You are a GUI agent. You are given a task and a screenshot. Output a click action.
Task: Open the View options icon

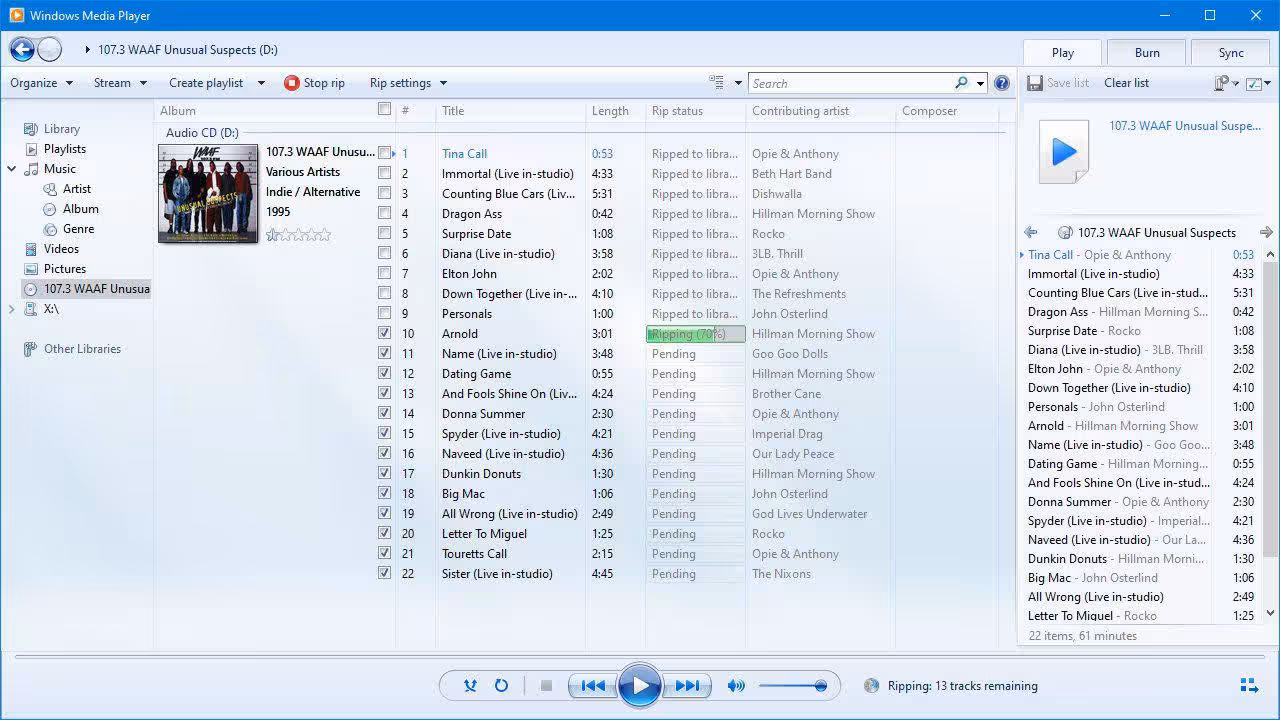[716, 83]
